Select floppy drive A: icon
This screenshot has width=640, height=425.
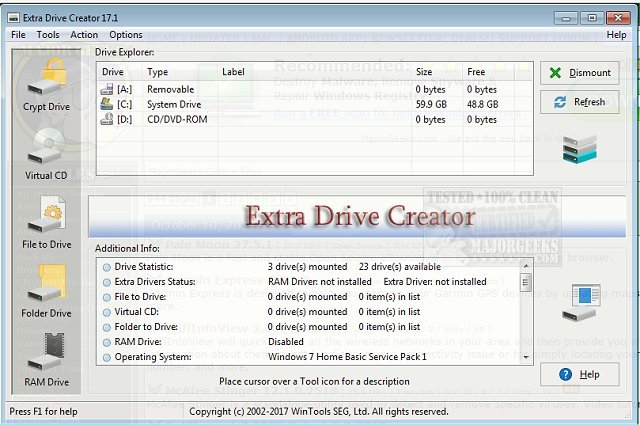tap(107, 89)
